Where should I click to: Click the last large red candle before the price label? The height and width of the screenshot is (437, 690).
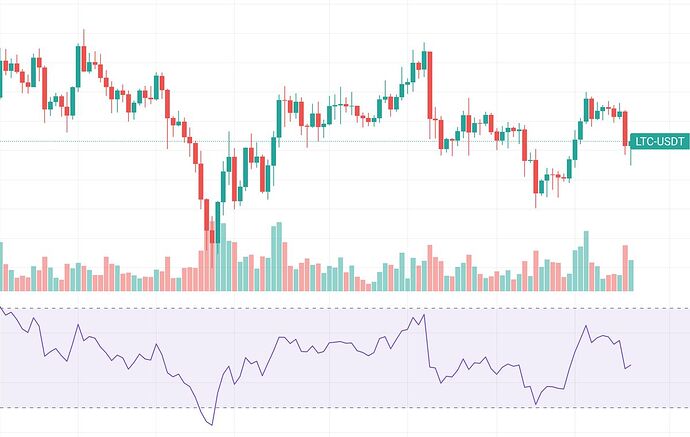point(625,128)
